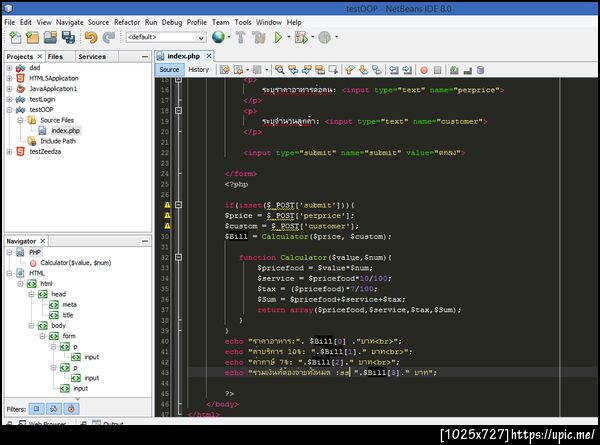Expand the testZeedza project node

tap(9, 152)
